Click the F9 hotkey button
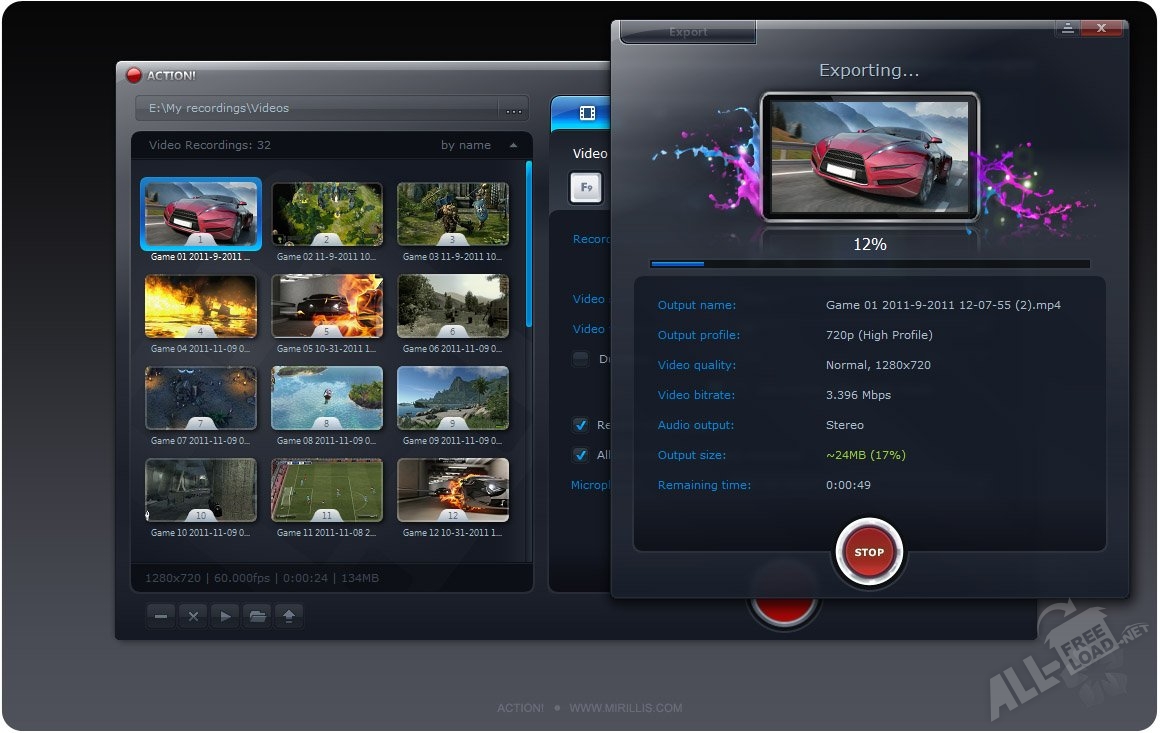Image resolution: width=1160 pixels, height=733 pixels. [586, 187]
